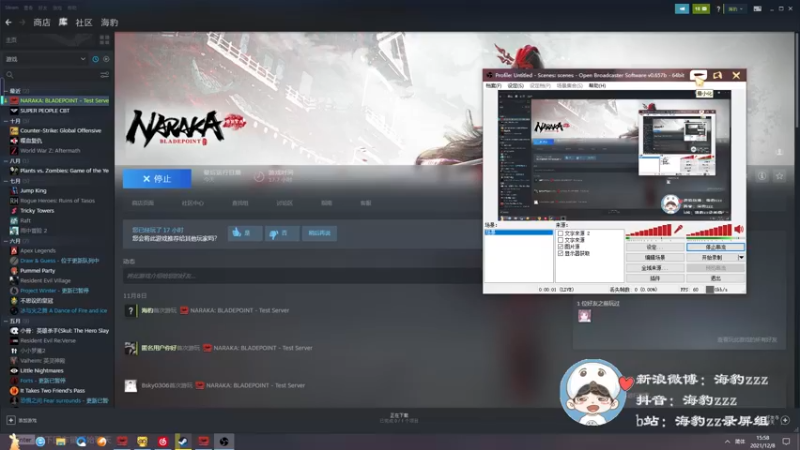Click green friends button in top bar
The height and width of the screenshot is (450, 800).
coord(701,9)
